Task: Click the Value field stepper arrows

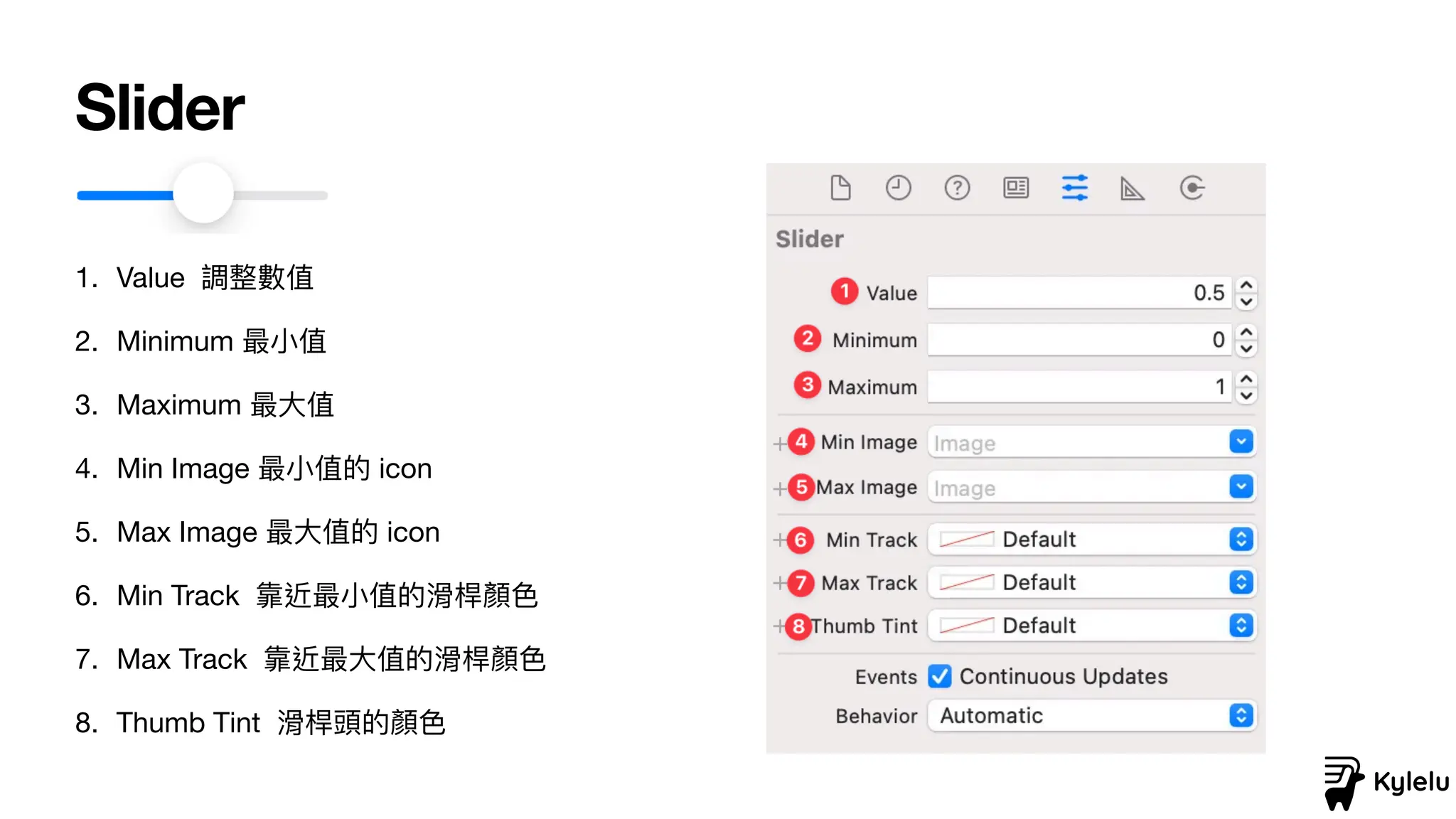Action: [x=1246, y=293]
